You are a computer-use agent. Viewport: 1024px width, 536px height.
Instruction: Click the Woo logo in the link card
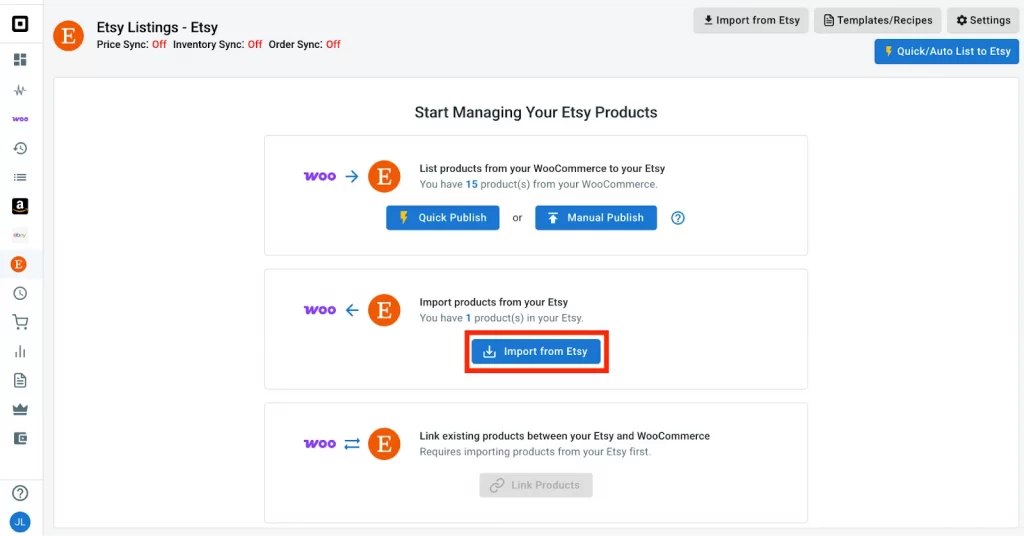[x=320, y=444]
